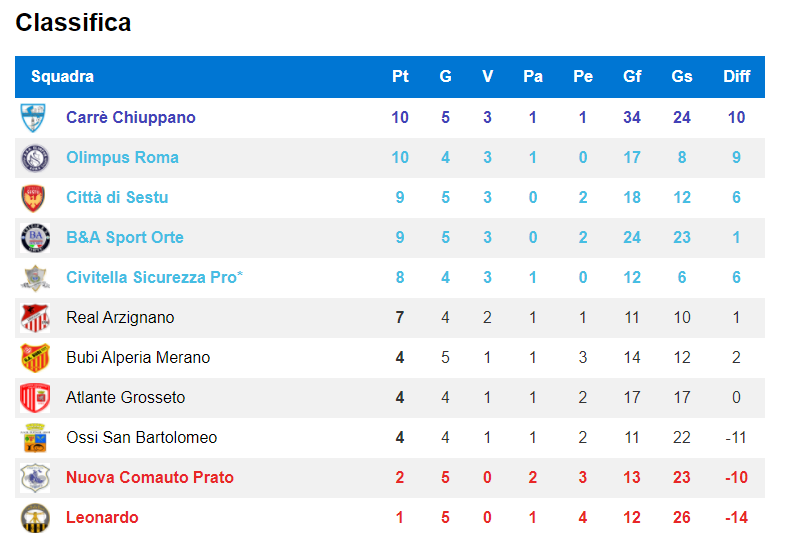Click the Olimpus Roma team logo
This screenshot has width=809, height=555.
(x=35, y=158)
